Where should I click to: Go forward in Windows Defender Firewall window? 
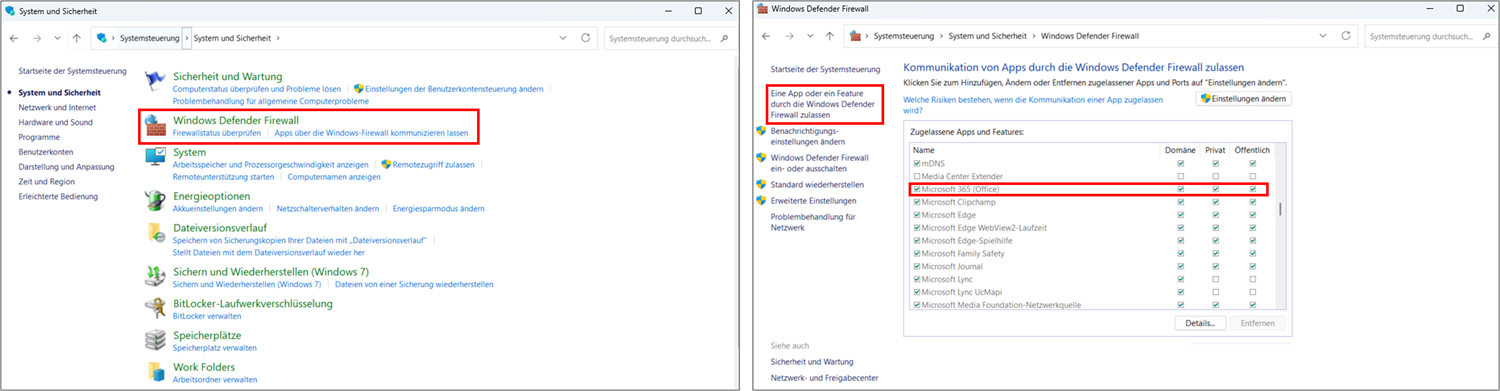[790, 36]
